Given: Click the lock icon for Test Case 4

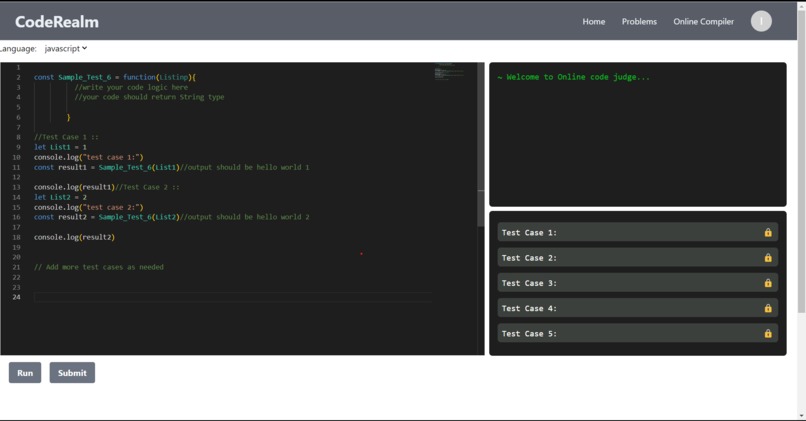Looking at the screenshot, I should pos(768,308).
